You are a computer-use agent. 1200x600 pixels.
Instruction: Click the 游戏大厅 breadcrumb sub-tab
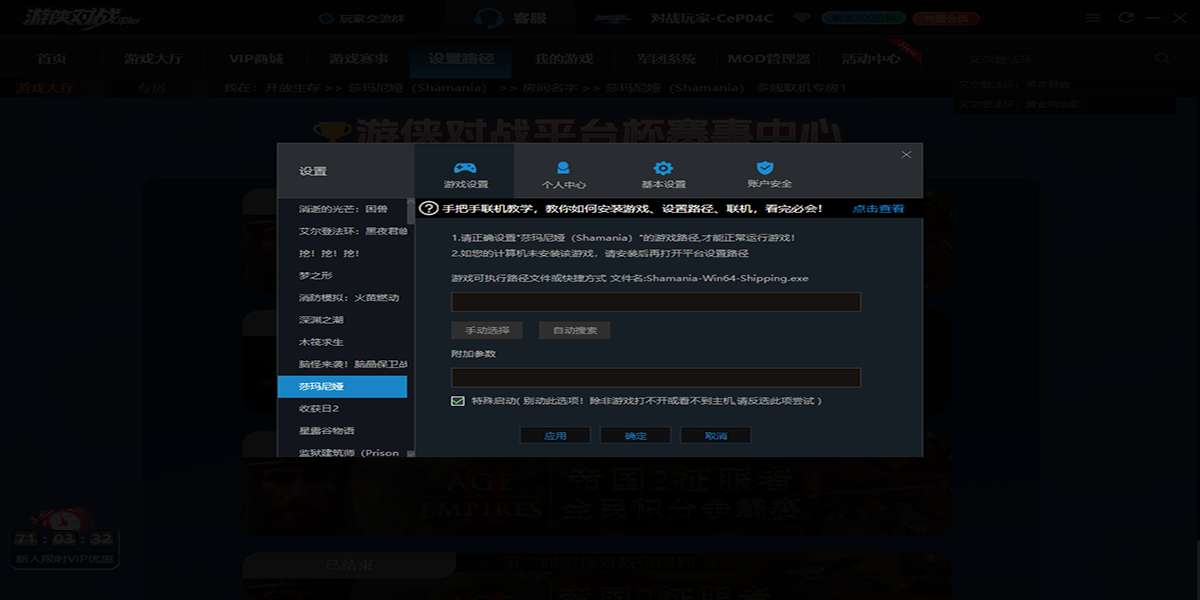click(44, 88)
